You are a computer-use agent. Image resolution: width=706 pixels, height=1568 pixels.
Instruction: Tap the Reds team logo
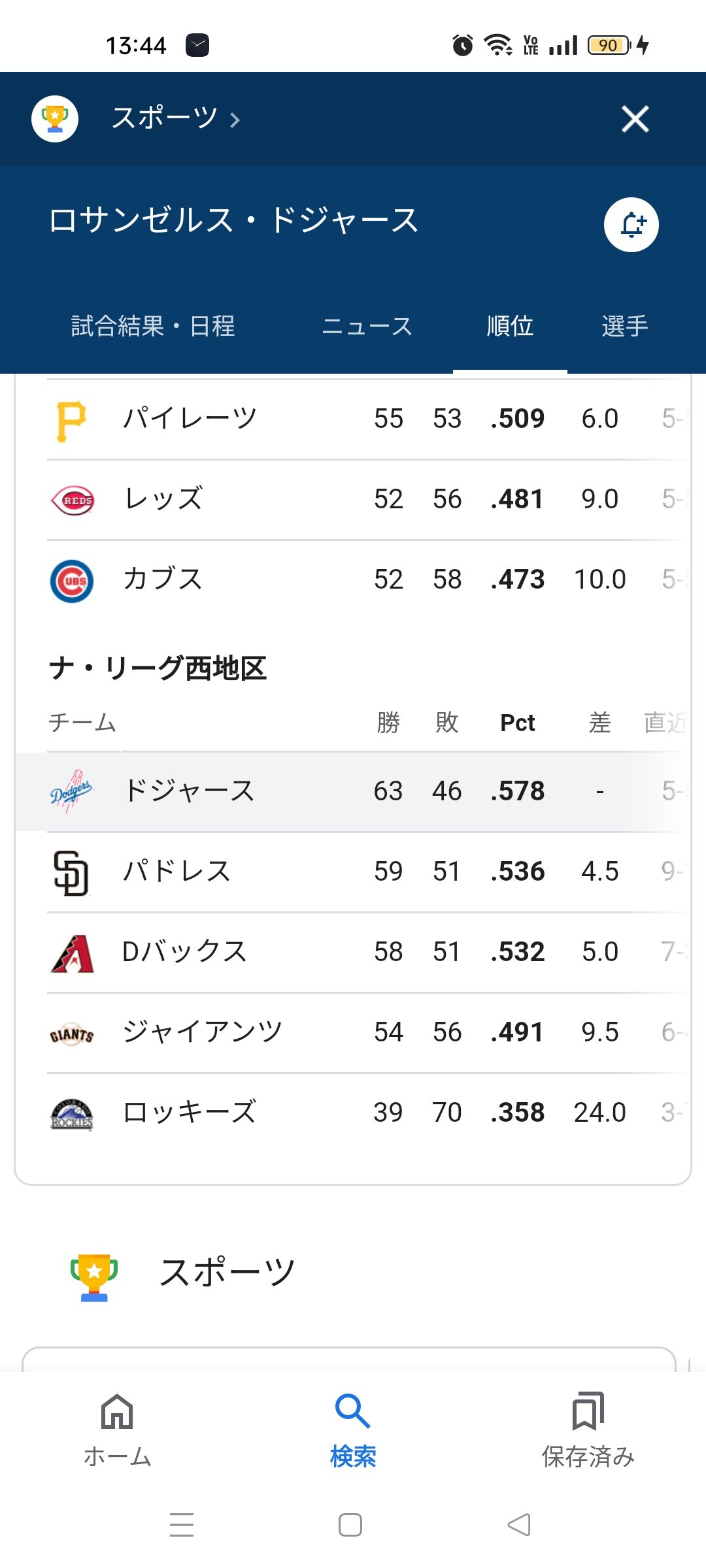tap(72, 500)
